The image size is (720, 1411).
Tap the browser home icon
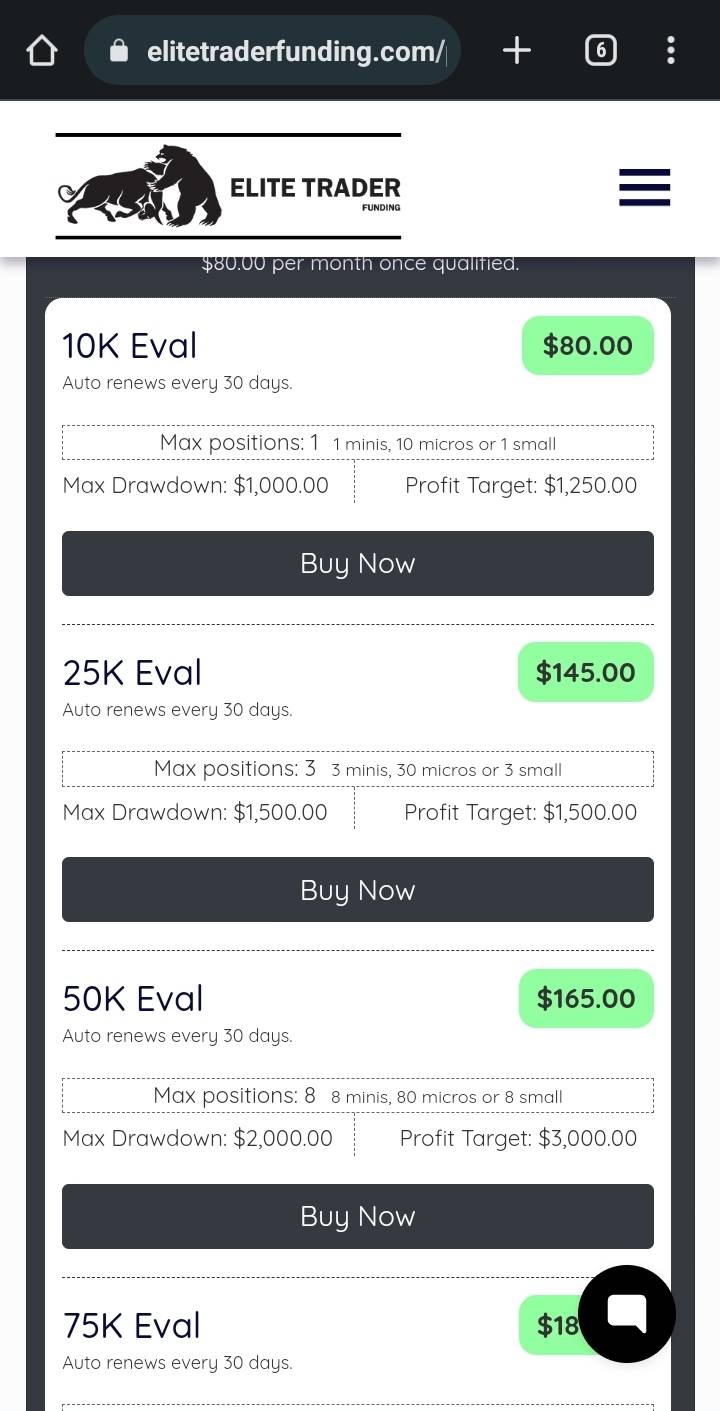[42, 50]
